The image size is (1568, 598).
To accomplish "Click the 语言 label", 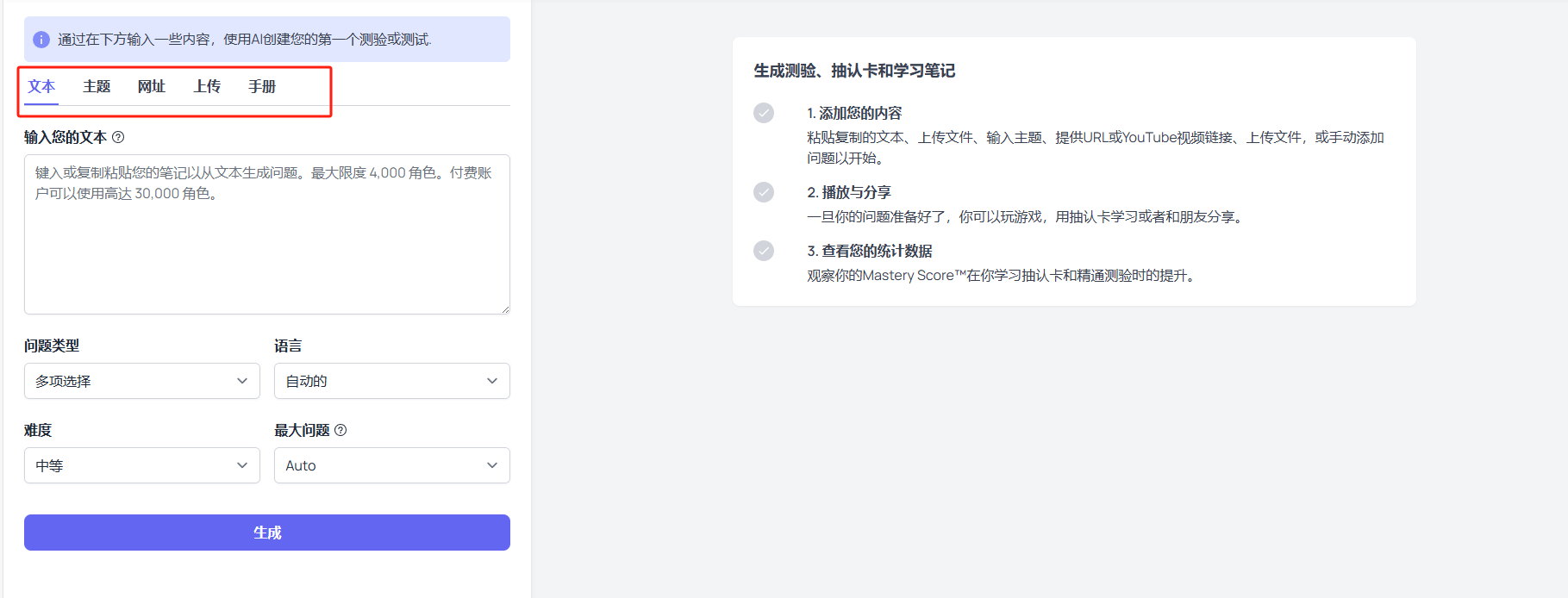I will [x=288, y=346].
